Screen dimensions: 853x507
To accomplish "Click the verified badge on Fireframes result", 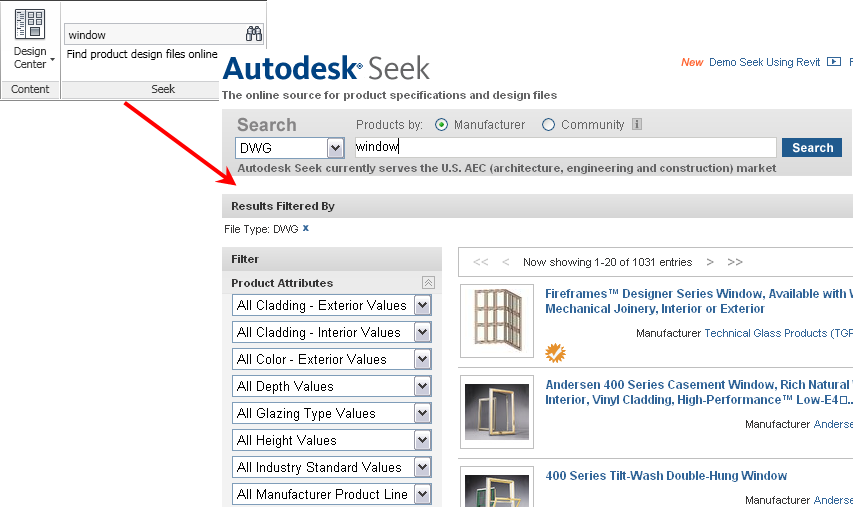I will (555, 353).
